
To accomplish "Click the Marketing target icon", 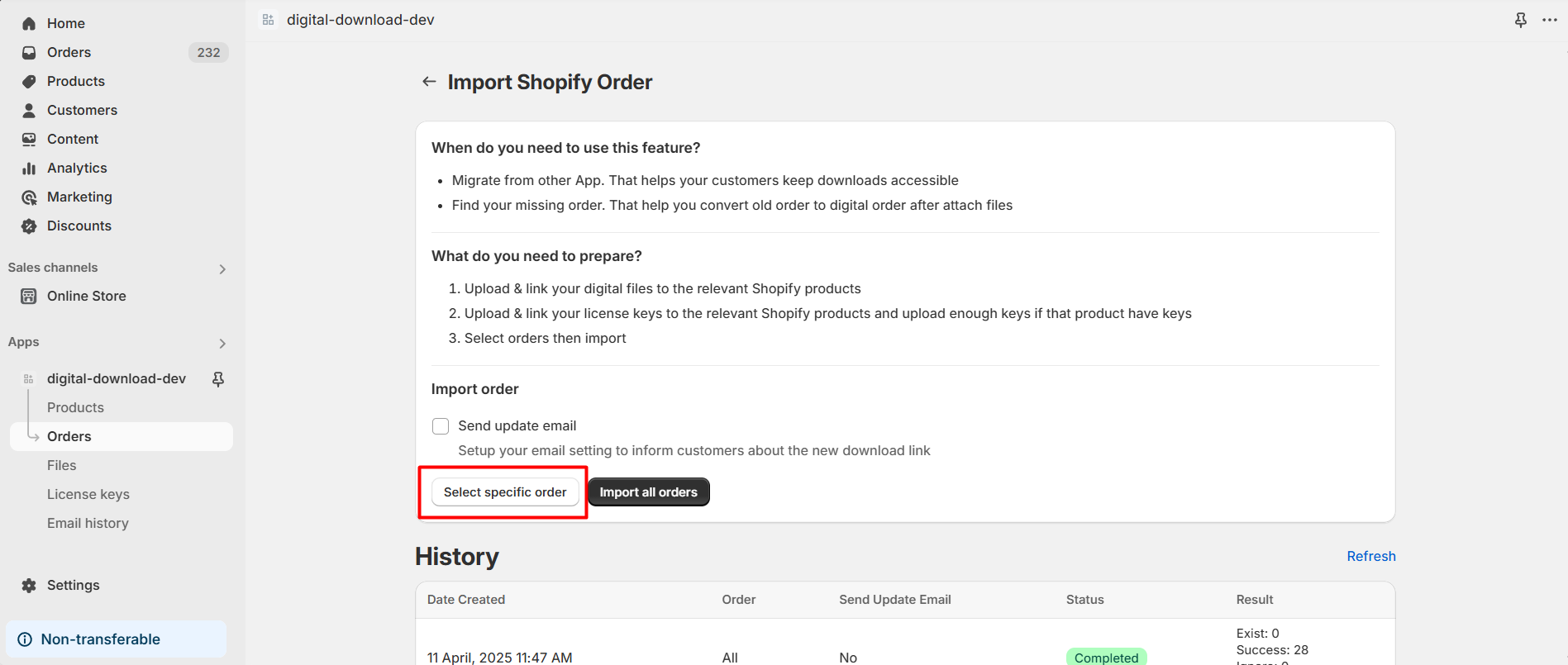I will pos(29,197).
